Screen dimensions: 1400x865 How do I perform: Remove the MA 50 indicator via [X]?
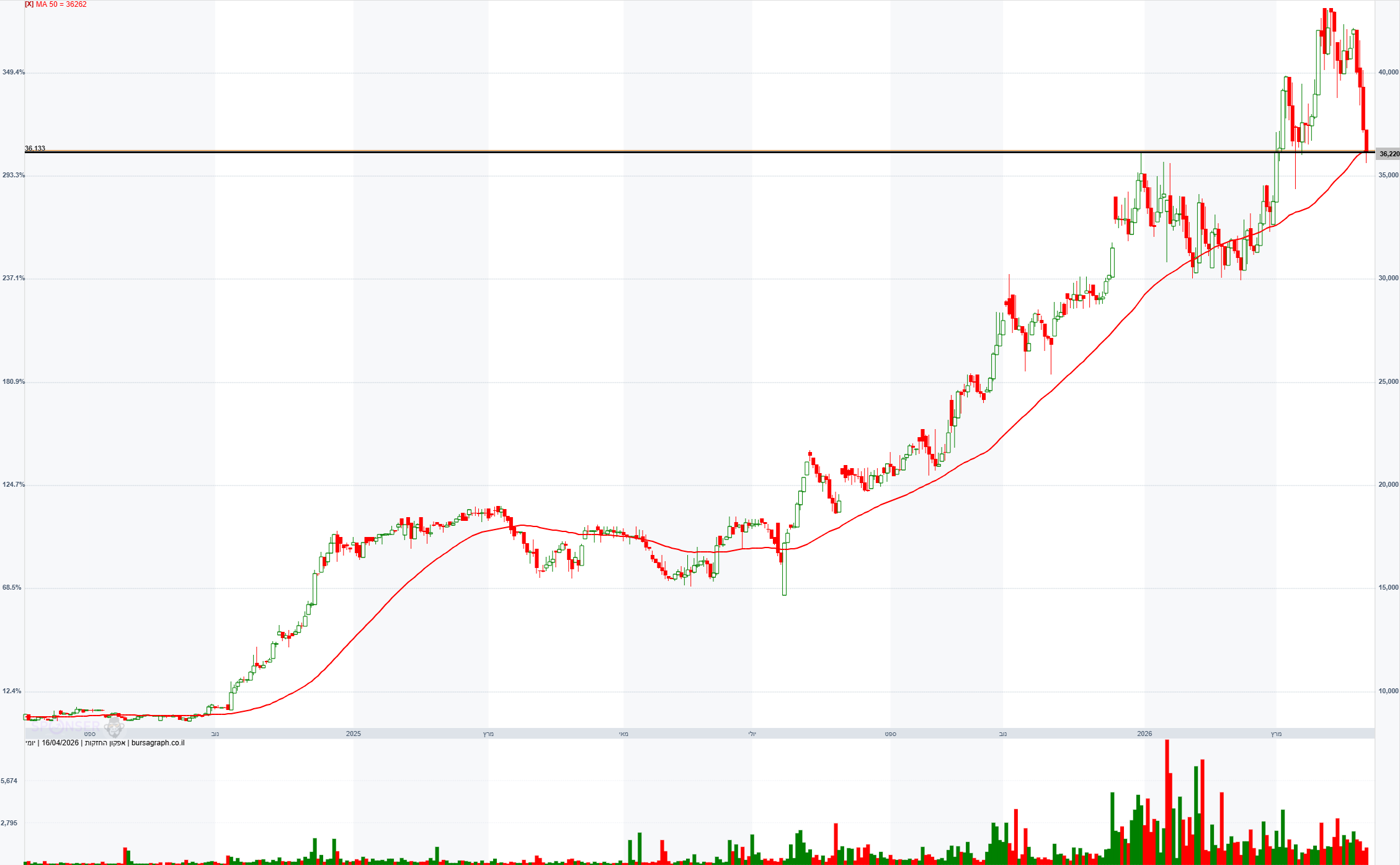tap(29, 4)
